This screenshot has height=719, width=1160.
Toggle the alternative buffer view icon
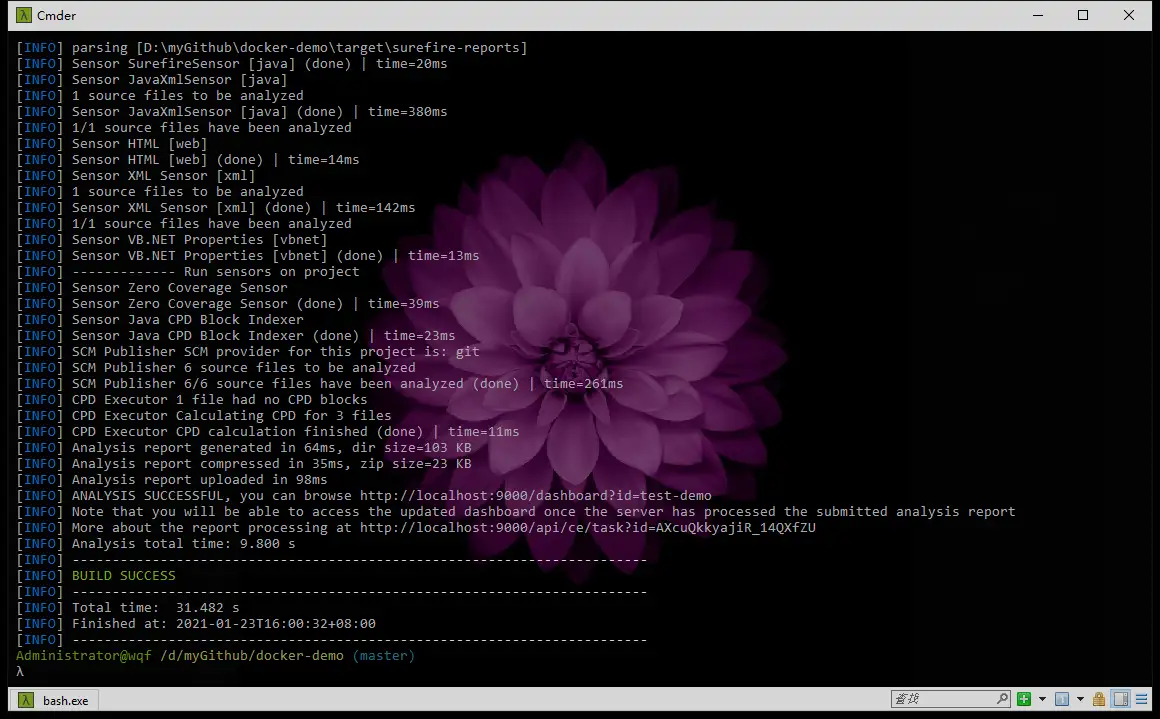(1121, 699)
